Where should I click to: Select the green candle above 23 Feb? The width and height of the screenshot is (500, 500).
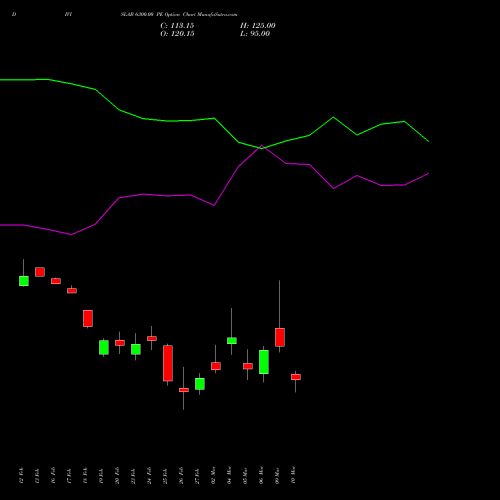[136, 349]
